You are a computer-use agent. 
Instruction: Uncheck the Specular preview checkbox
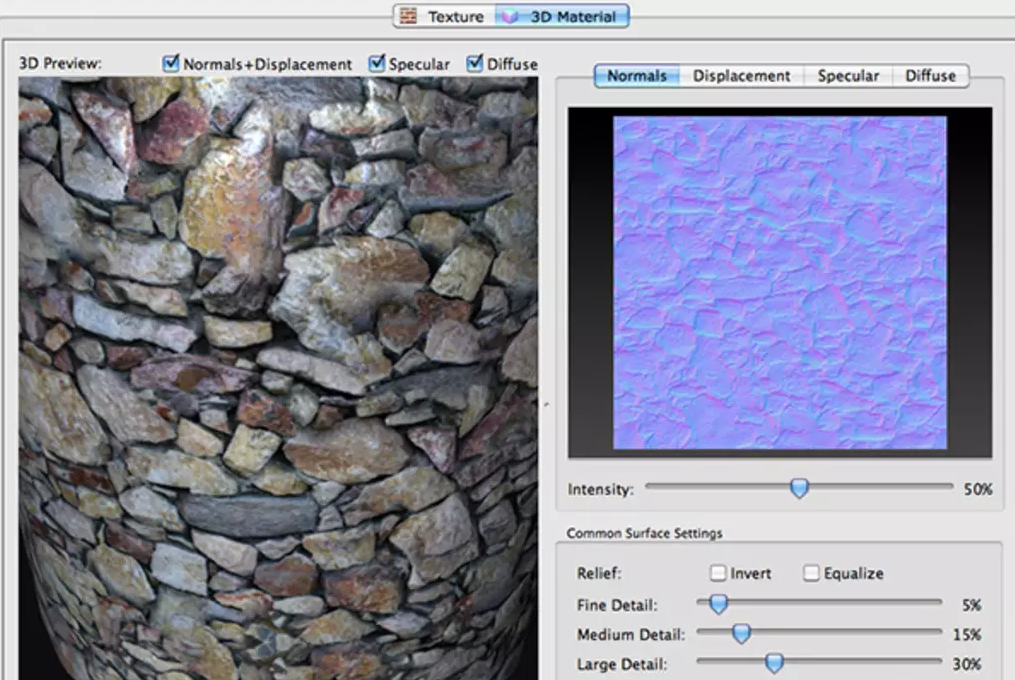(x=377, y=63)
